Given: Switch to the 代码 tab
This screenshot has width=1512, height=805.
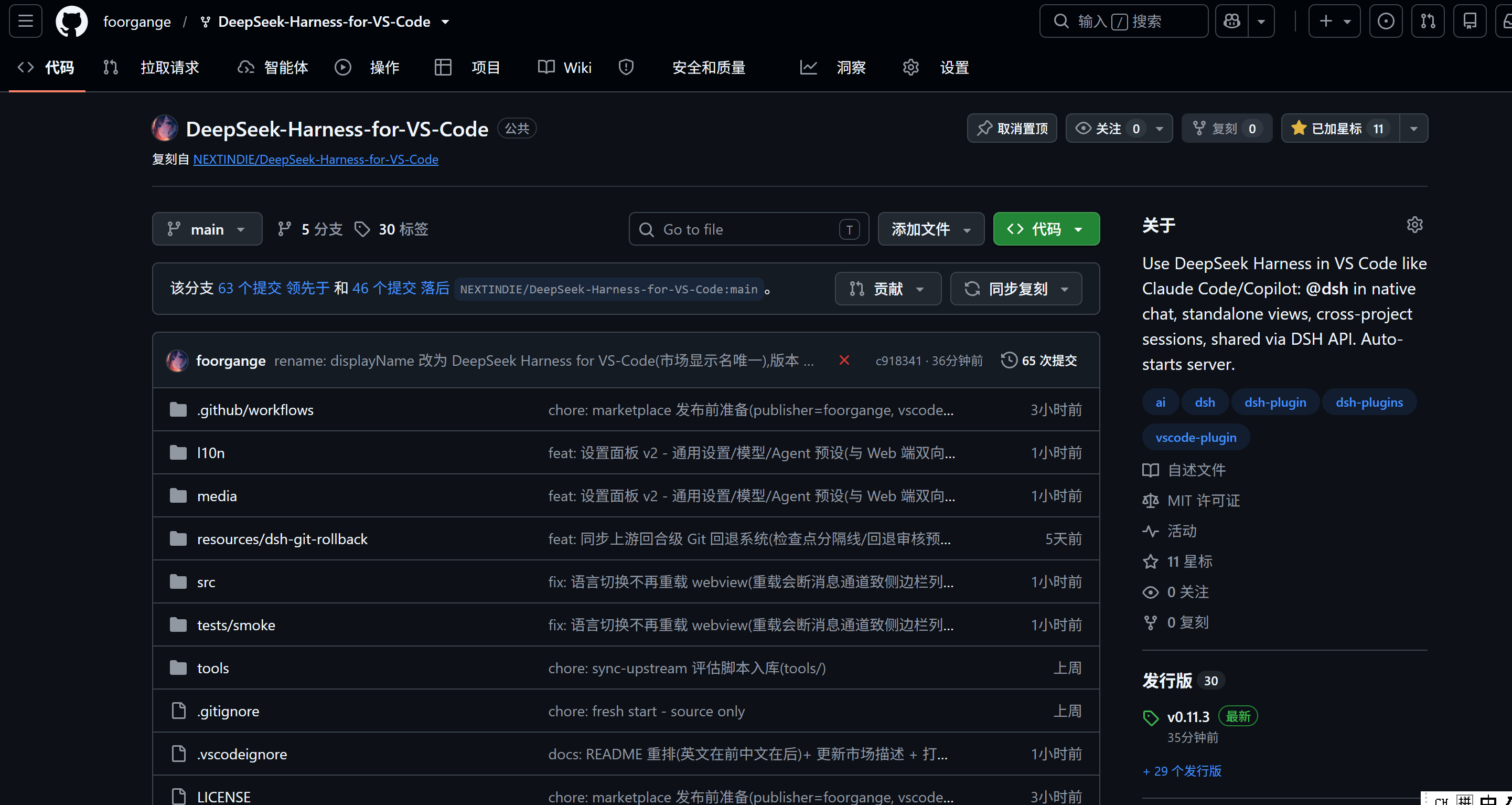Looking at the screenshot, I should coord(46,67).
